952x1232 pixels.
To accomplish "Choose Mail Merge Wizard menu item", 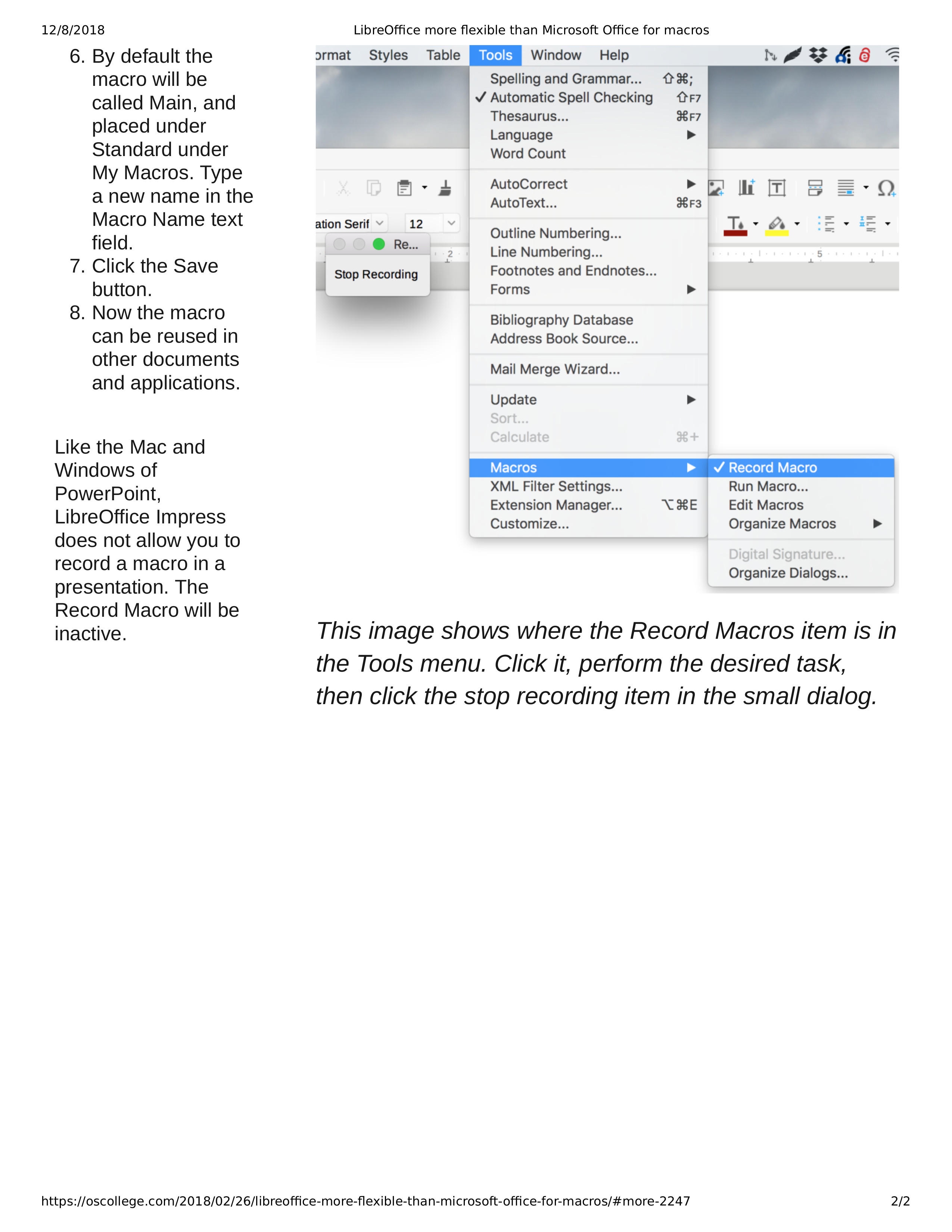I will click(588, 369).
